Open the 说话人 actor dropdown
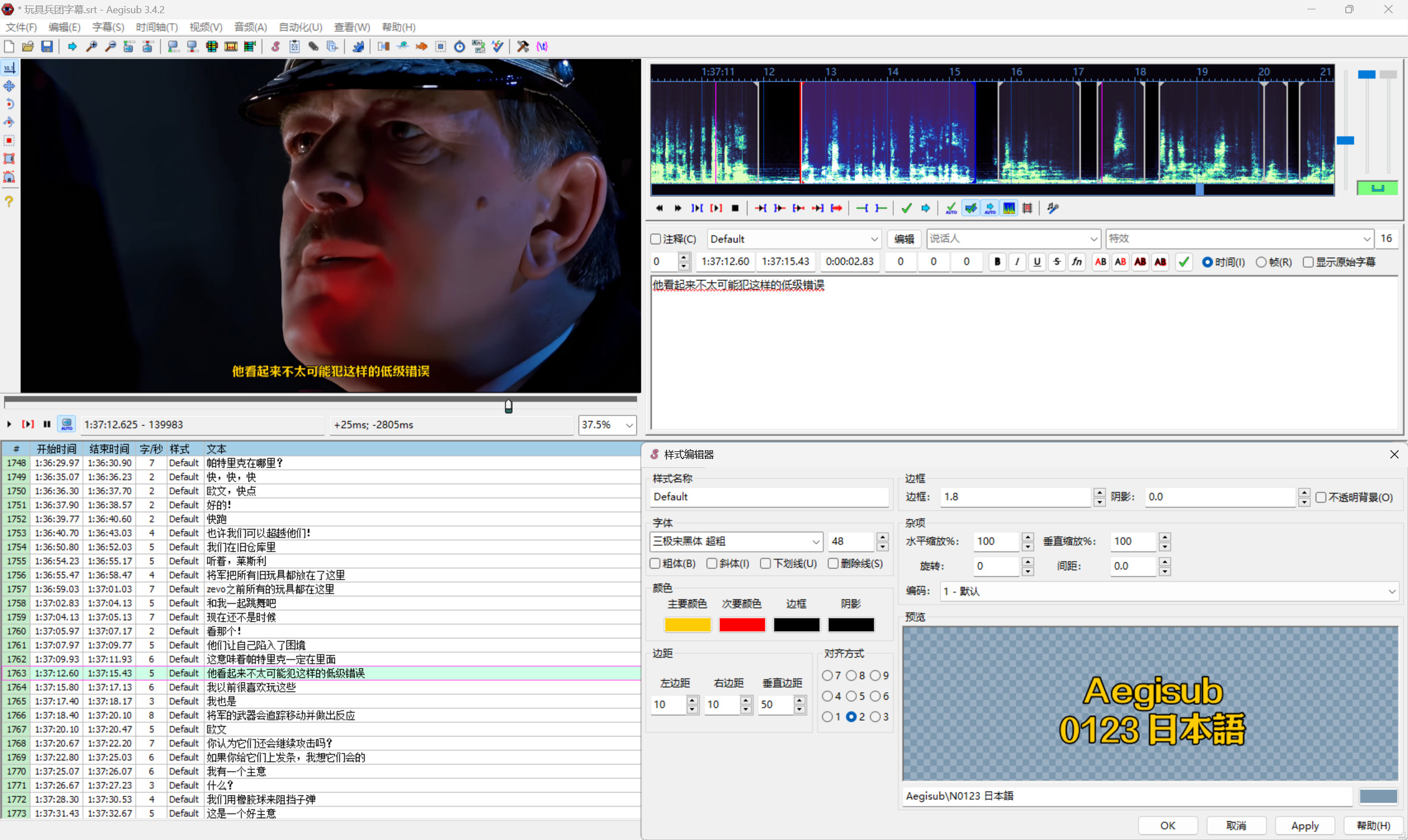 tap(1093, 239)
